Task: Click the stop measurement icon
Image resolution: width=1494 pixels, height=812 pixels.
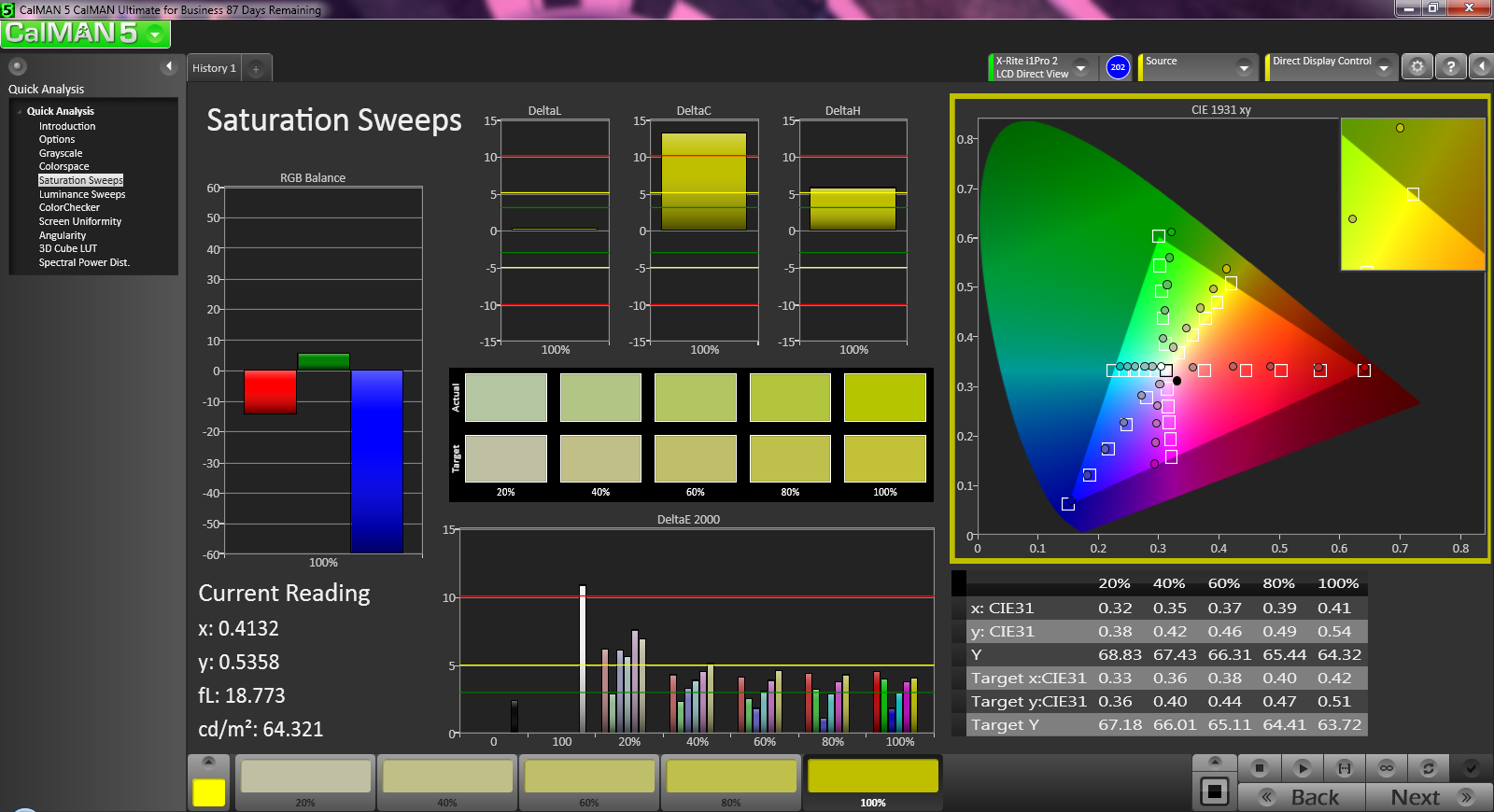Action: (1259, 768)
